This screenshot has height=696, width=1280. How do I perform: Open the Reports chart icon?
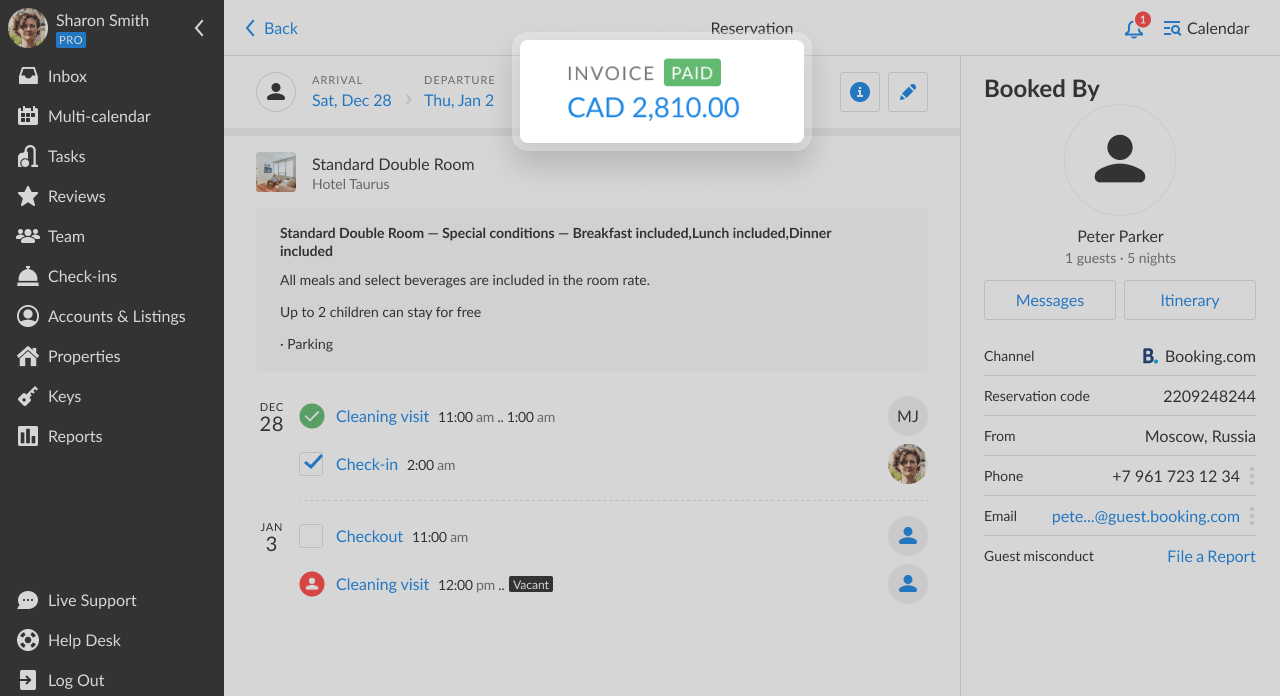coord(28,436)
